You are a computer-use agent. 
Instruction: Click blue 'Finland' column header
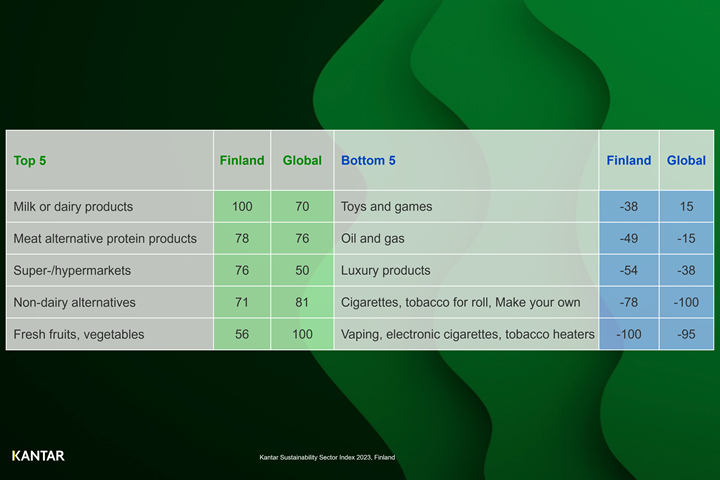tap(629, 160)
